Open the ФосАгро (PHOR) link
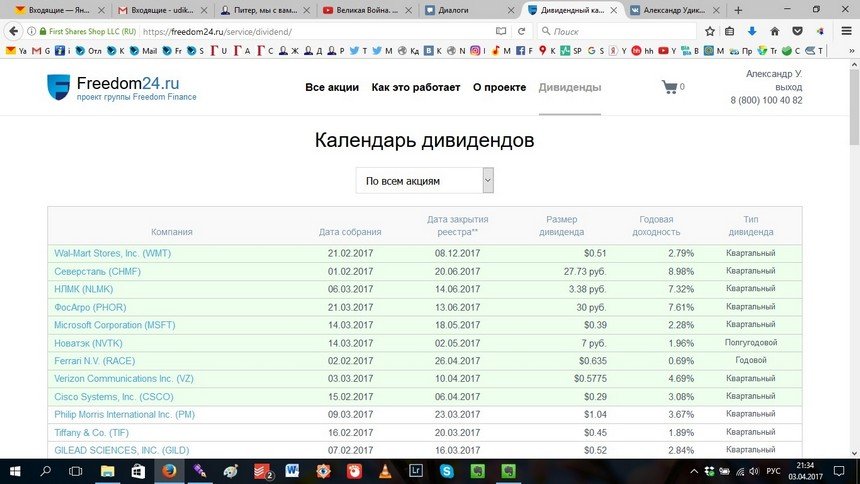 pyautogui.click(x=90, y=307)
